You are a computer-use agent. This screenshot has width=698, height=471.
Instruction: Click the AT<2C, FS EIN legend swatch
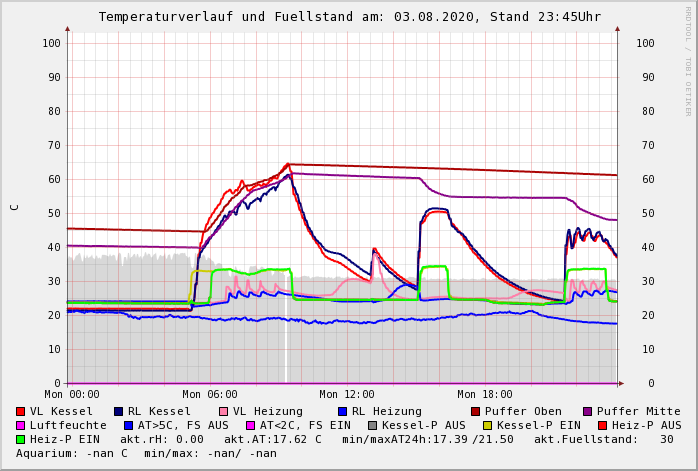251,425
